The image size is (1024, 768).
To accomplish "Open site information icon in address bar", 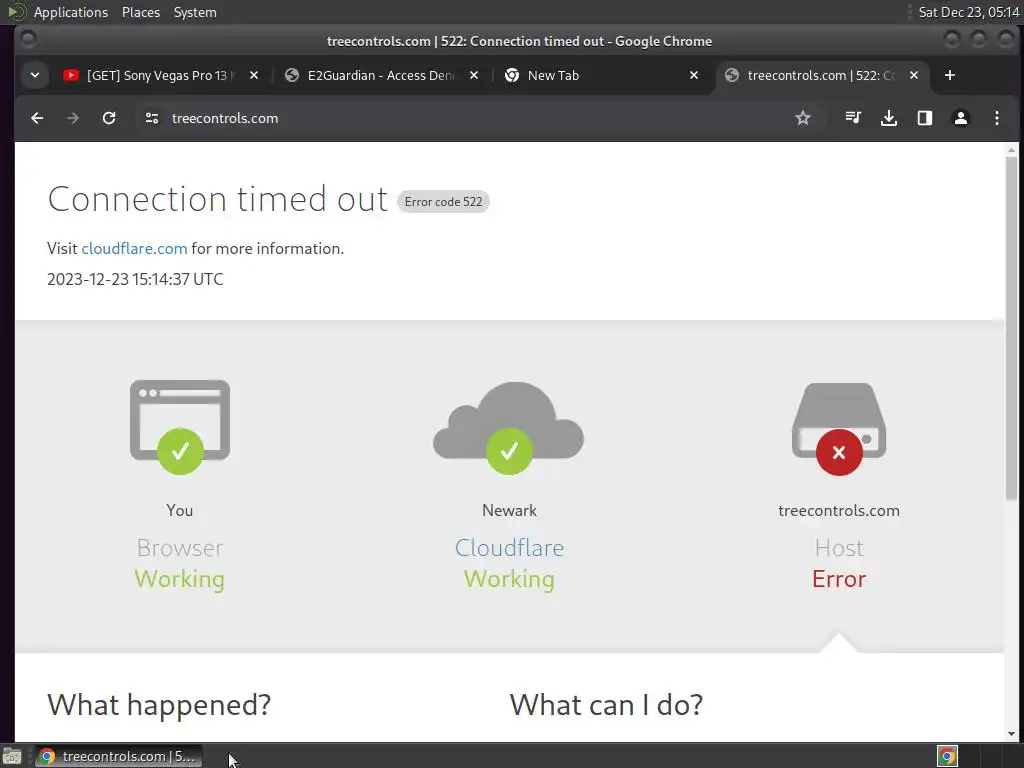I will [x=152, y=118].
